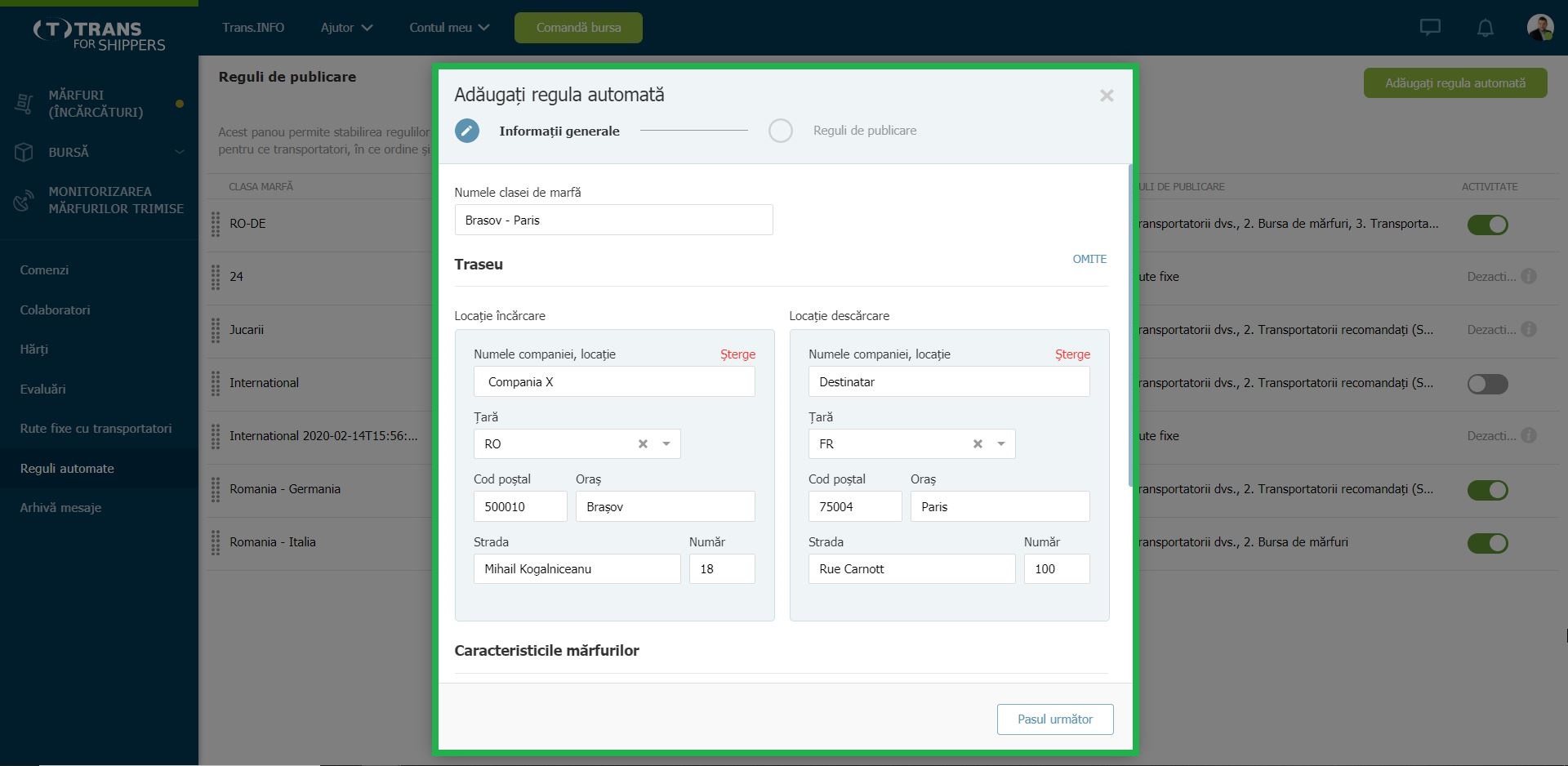Clear the RO country selection
This screenshot has width=1568, height=766.
643,444
